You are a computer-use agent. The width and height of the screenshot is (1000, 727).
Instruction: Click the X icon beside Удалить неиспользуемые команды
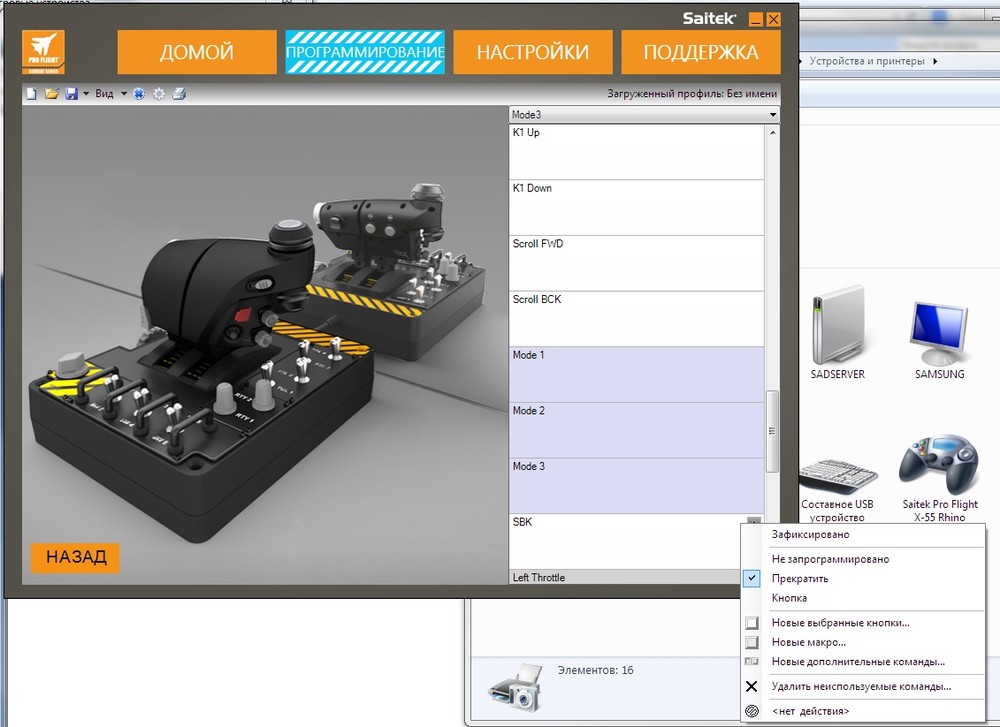752,687
